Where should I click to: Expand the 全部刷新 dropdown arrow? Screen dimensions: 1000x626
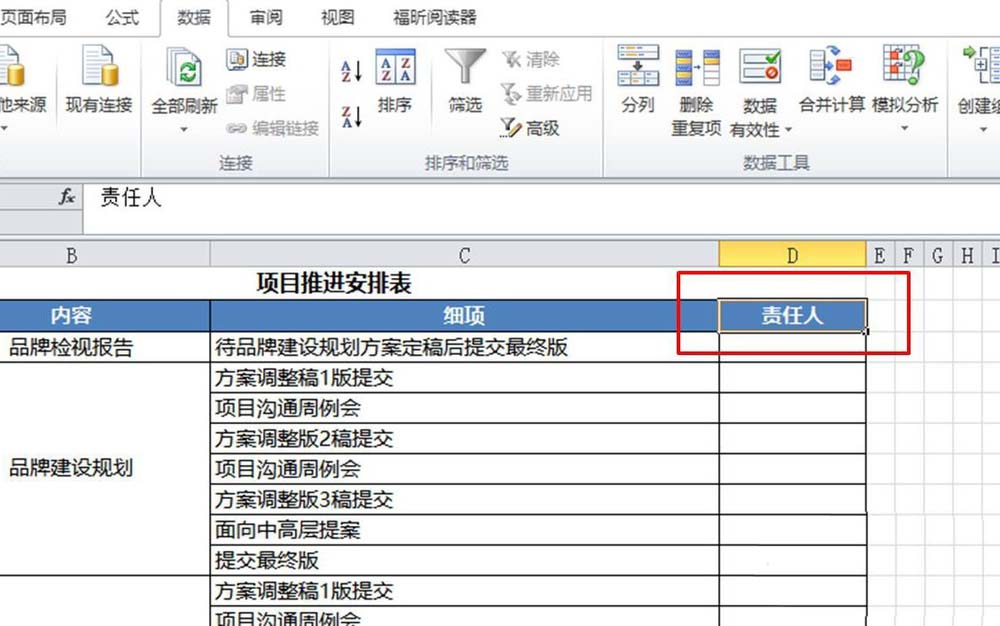click(184, 129)
